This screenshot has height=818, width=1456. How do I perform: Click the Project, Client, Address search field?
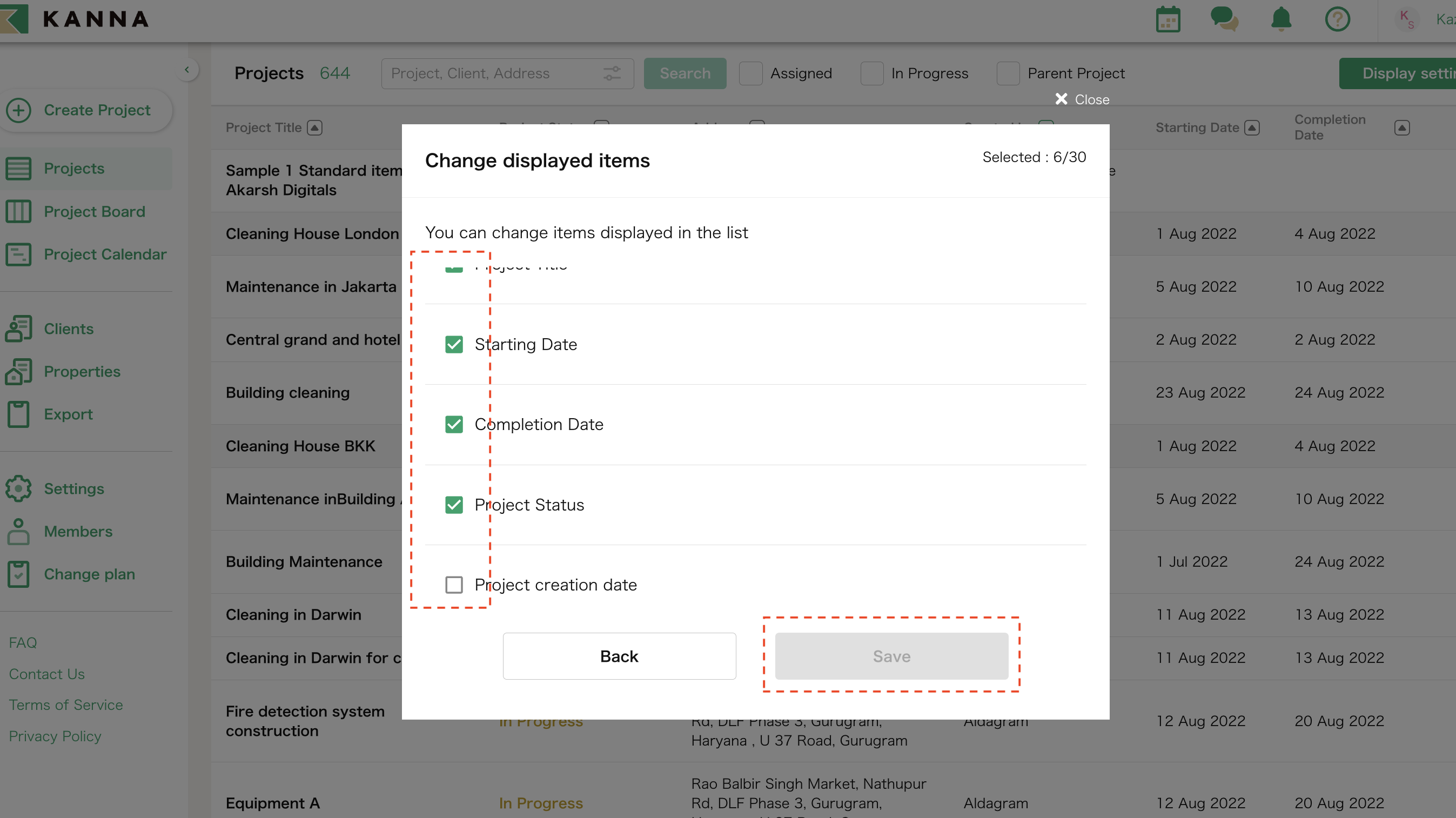coord(498,73)
